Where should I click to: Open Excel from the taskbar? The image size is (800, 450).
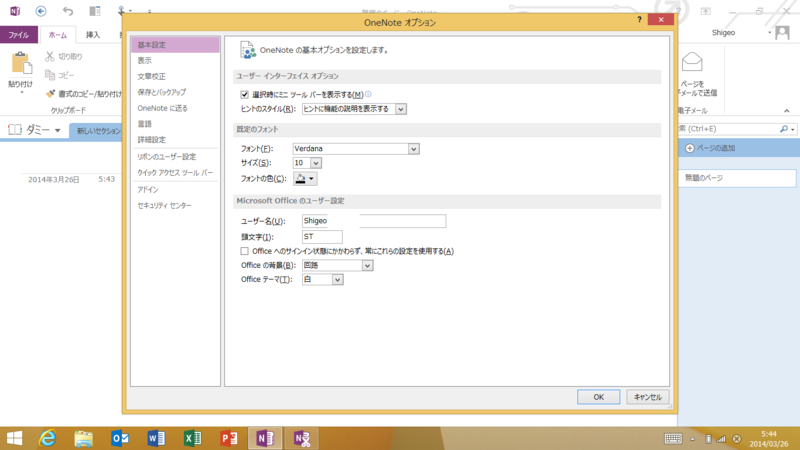pyautogui.click(x=192, y=438)
